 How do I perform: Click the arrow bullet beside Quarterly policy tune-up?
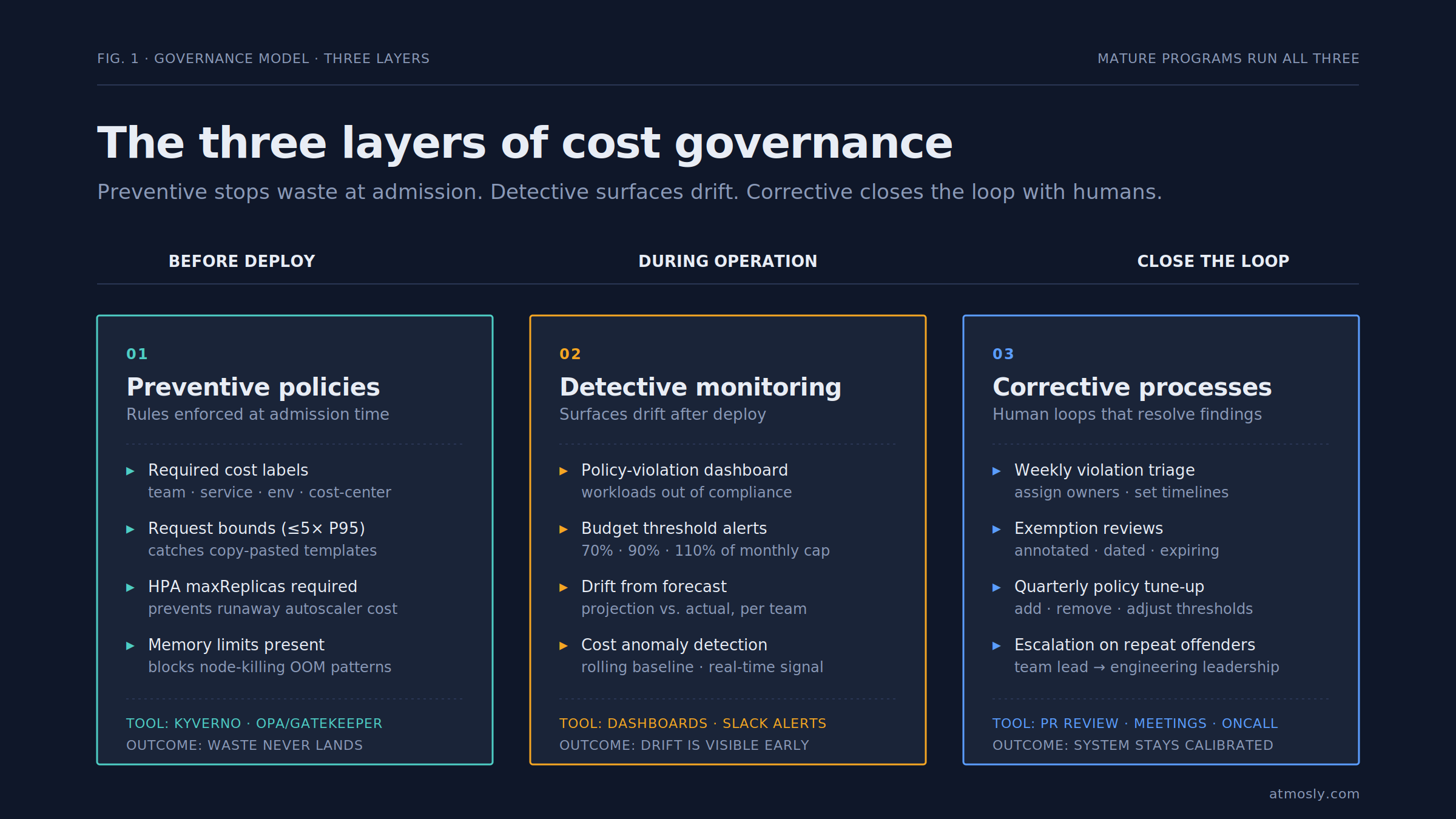tap(996, 587)
